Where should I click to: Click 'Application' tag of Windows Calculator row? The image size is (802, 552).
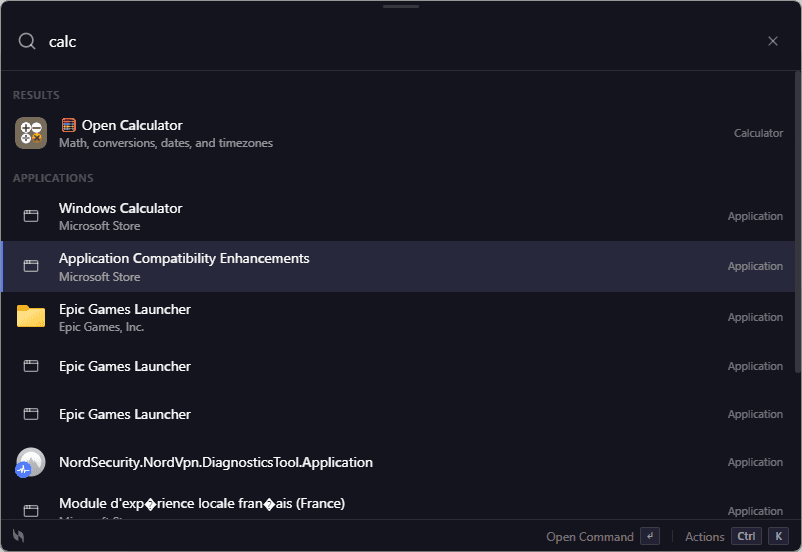pos(755,216)
